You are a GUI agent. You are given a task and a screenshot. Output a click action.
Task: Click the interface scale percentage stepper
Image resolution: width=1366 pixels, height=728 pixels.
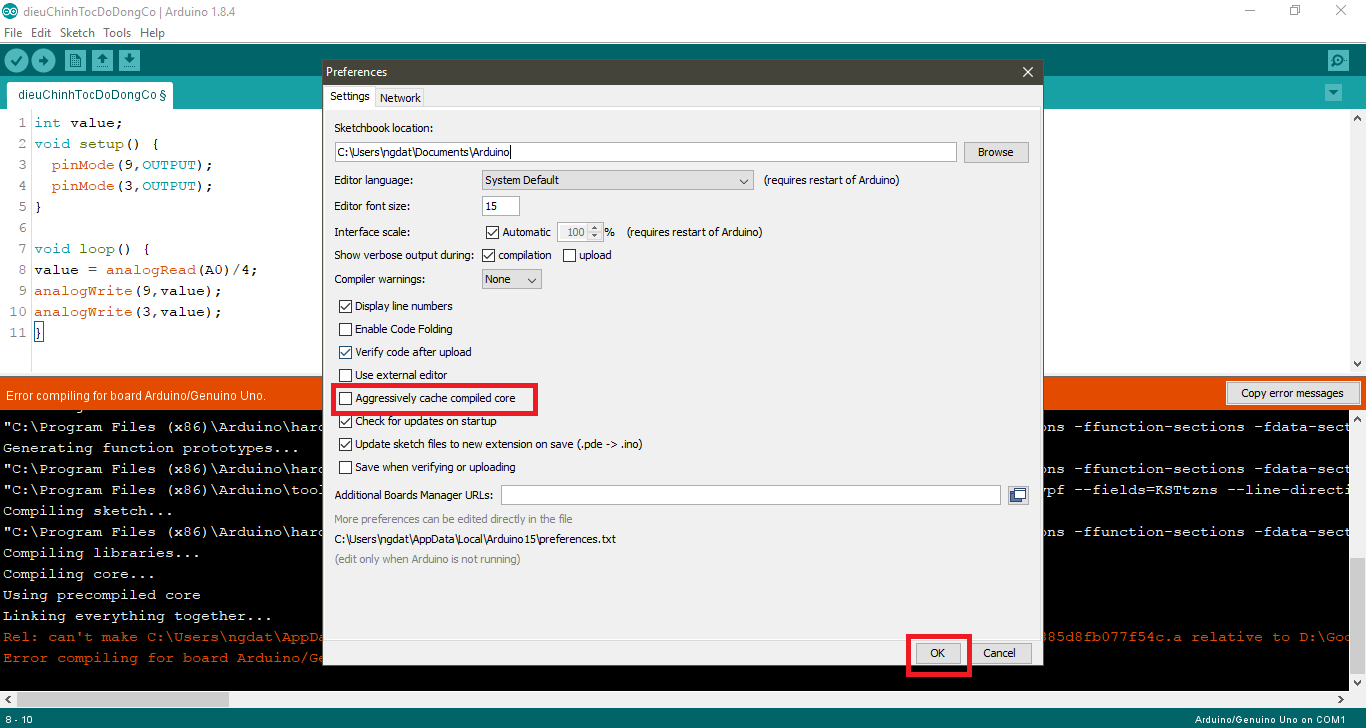pyautogui.click(x=593, y=231)
